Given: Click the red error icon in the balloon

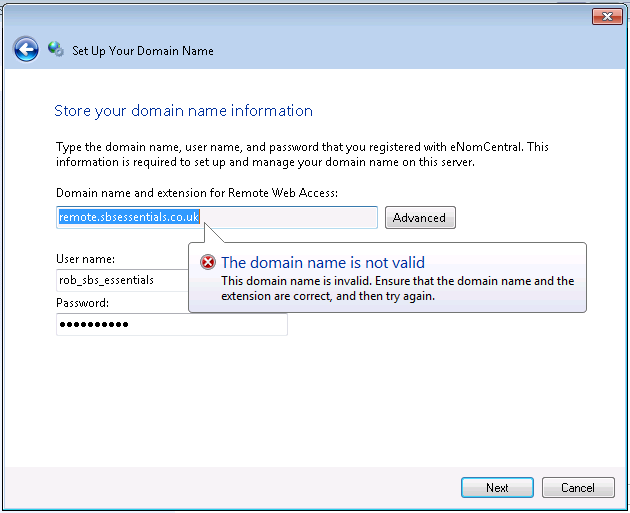Looking at the screenshot, I should pyautogui.click(x=207, y=263).
